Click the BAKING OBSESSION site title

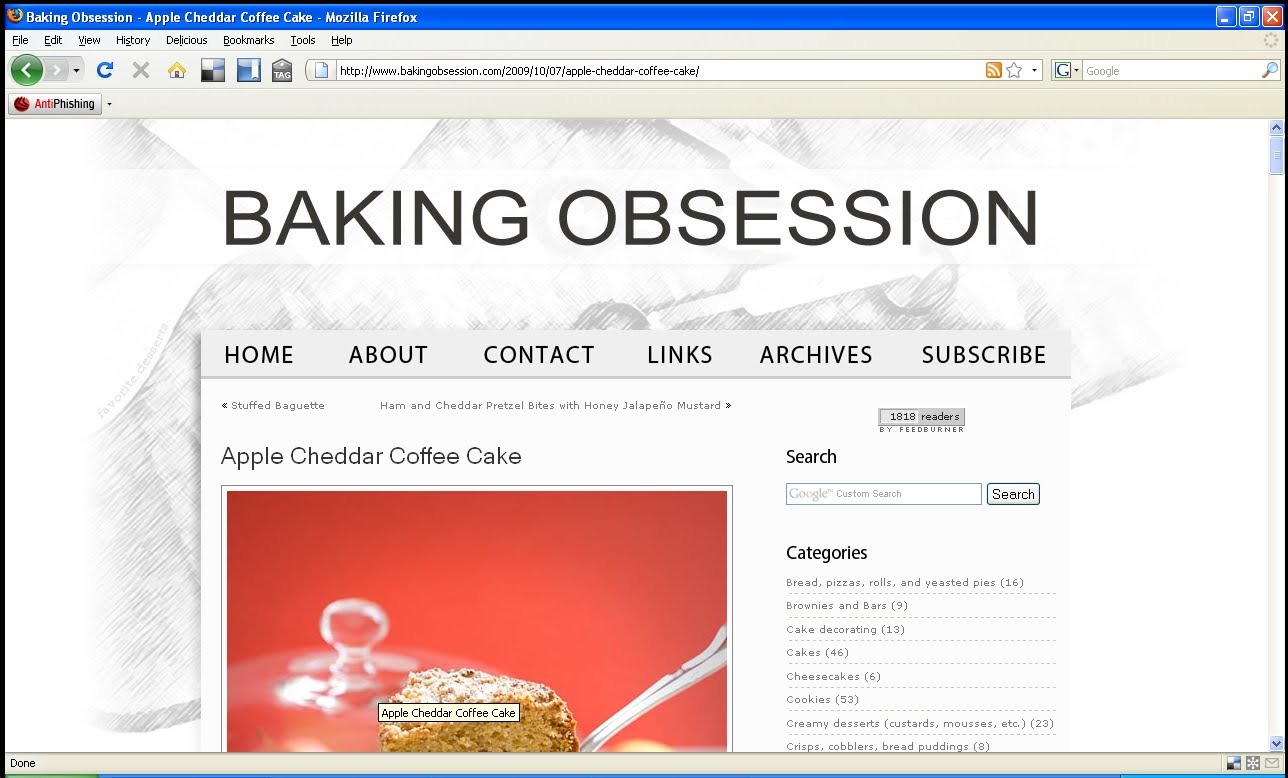[x=630, y=218]
